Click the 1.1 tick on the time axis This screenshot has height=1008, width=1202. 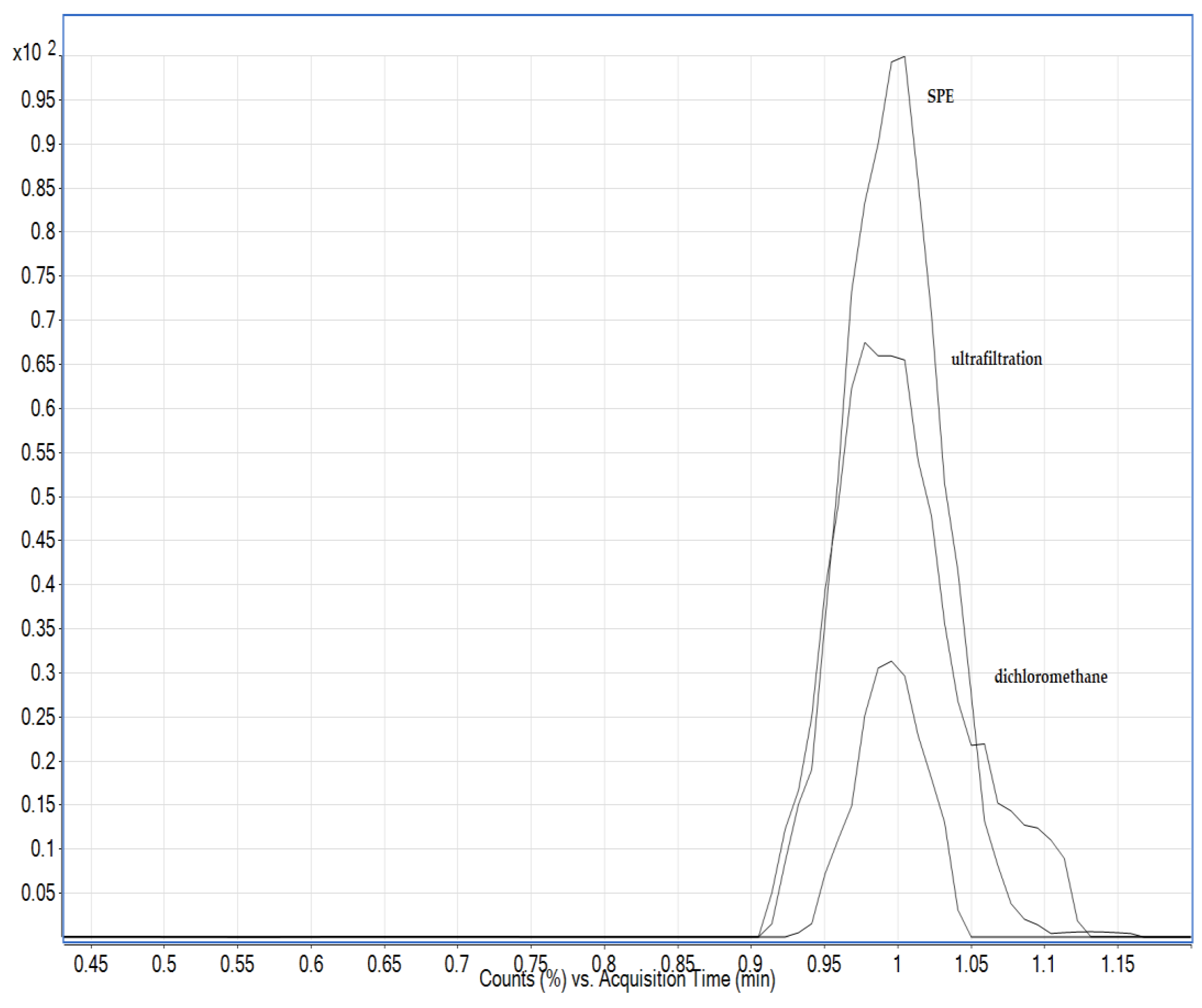pos(1043,964)
